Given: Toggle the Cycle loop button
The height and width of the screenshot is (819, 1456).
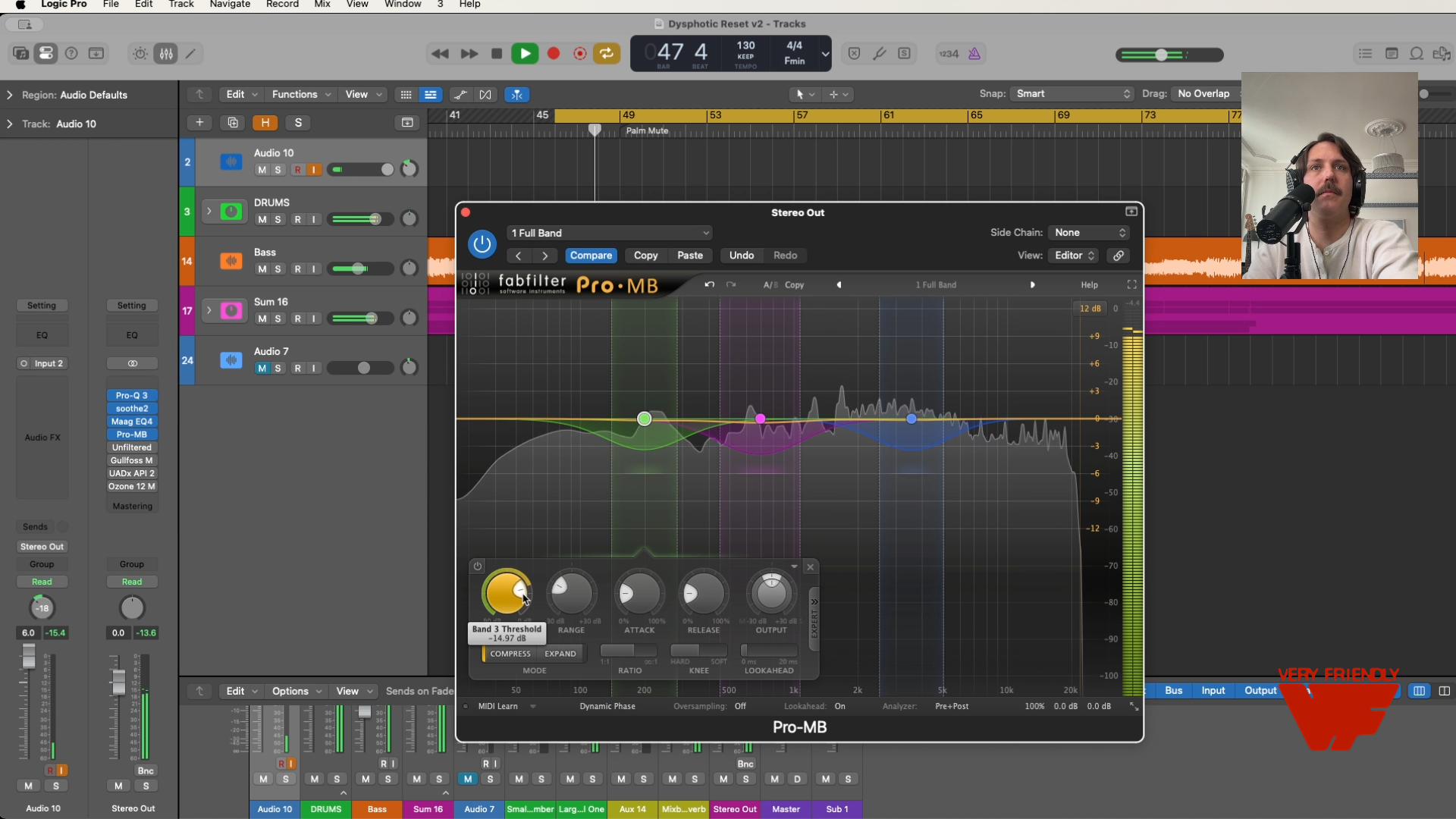Looking at the screenshot, I should coord(607,54).
